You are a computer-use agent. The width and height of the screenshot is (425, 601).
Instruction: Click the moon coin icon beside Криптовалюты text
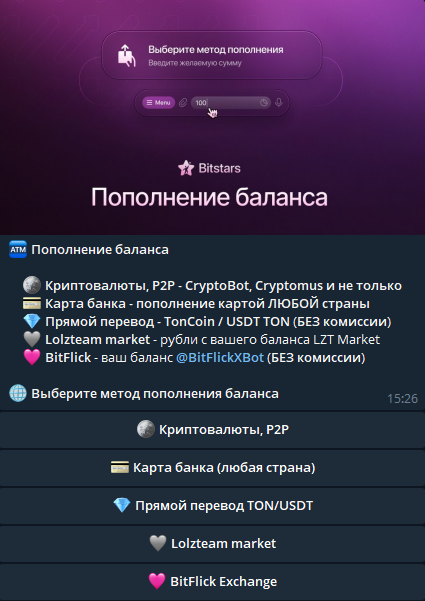(x=32, y=286)
